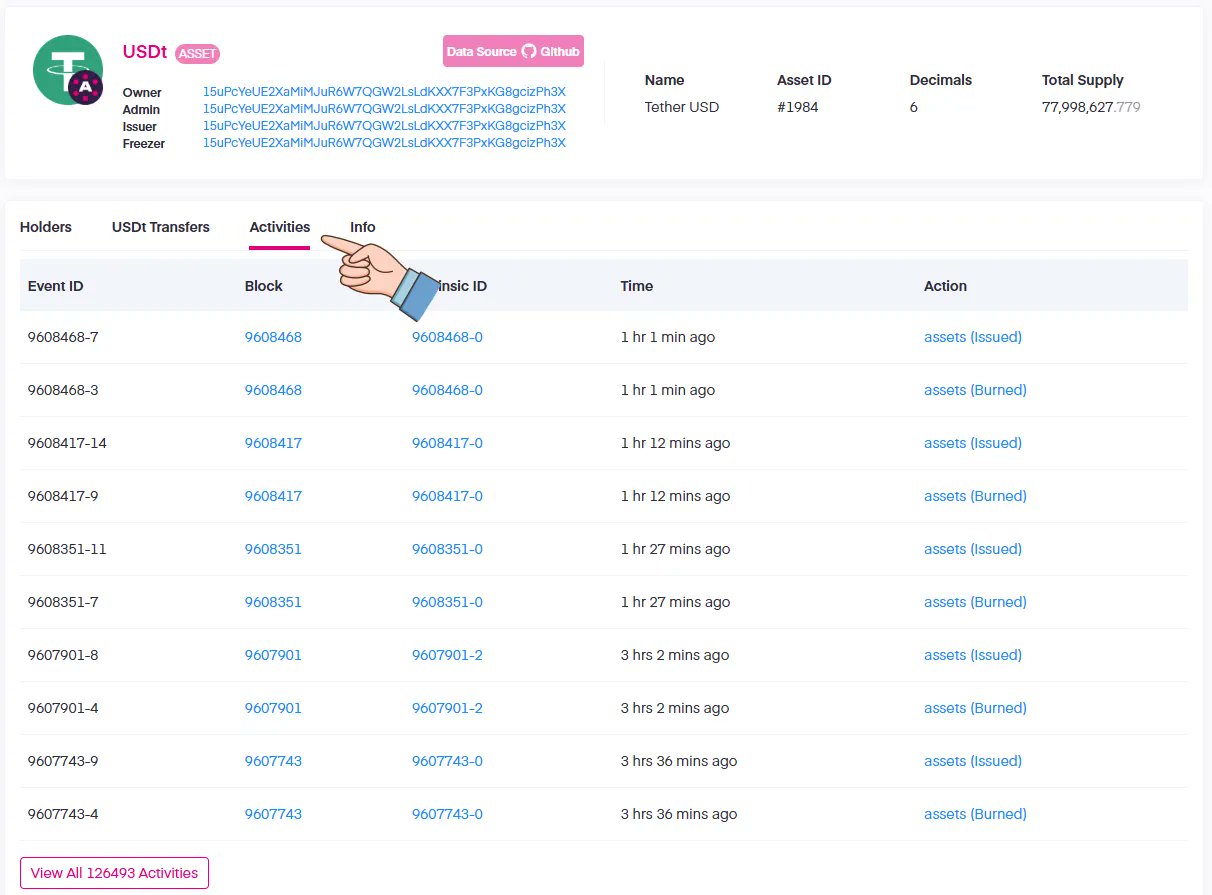This screenshot has height=895, width=1212.
Task: Open the Issuer address link
Action: tap(384, 126)
